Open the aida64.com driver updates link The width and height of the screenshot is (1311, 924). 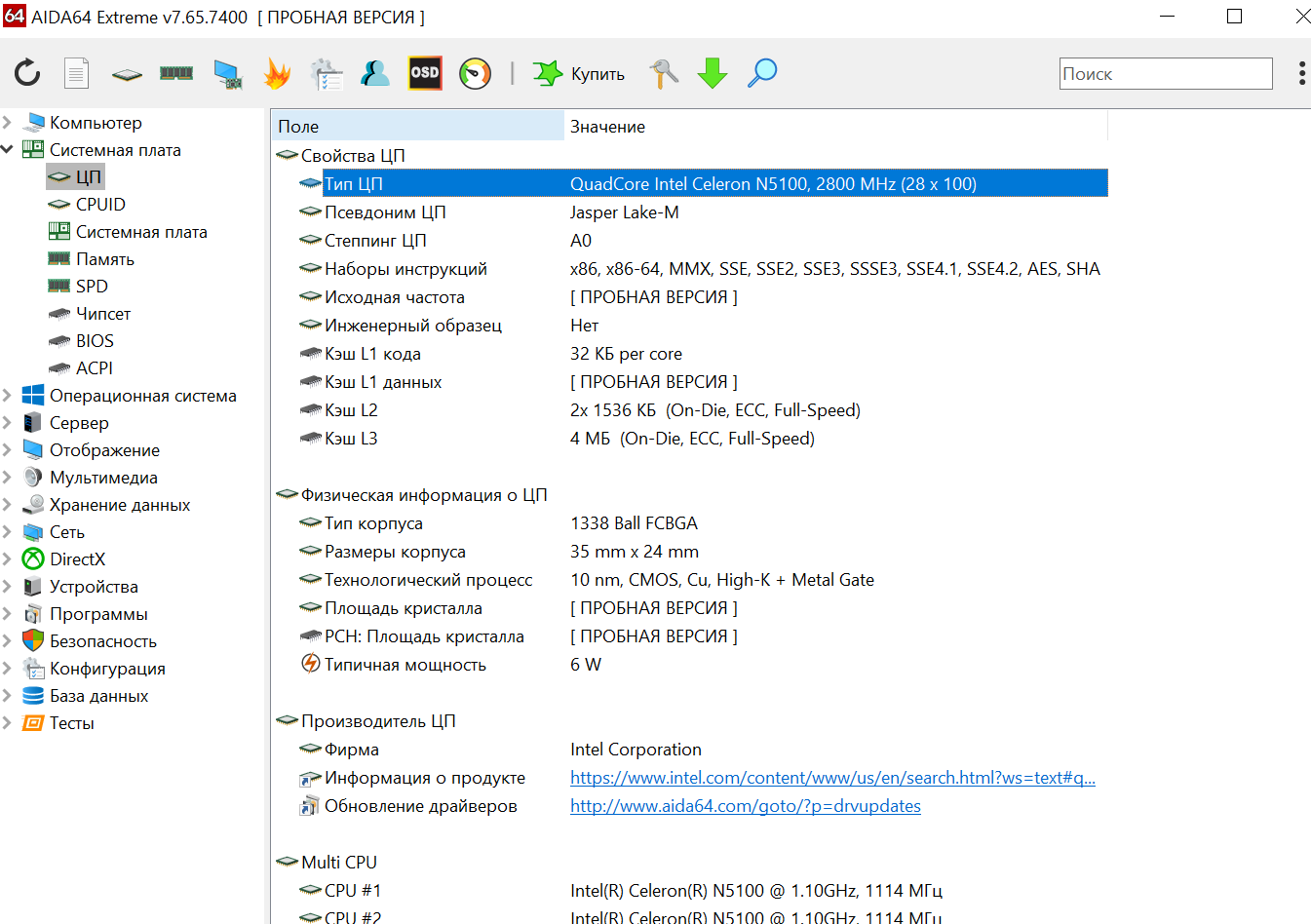tap(746, 806)
